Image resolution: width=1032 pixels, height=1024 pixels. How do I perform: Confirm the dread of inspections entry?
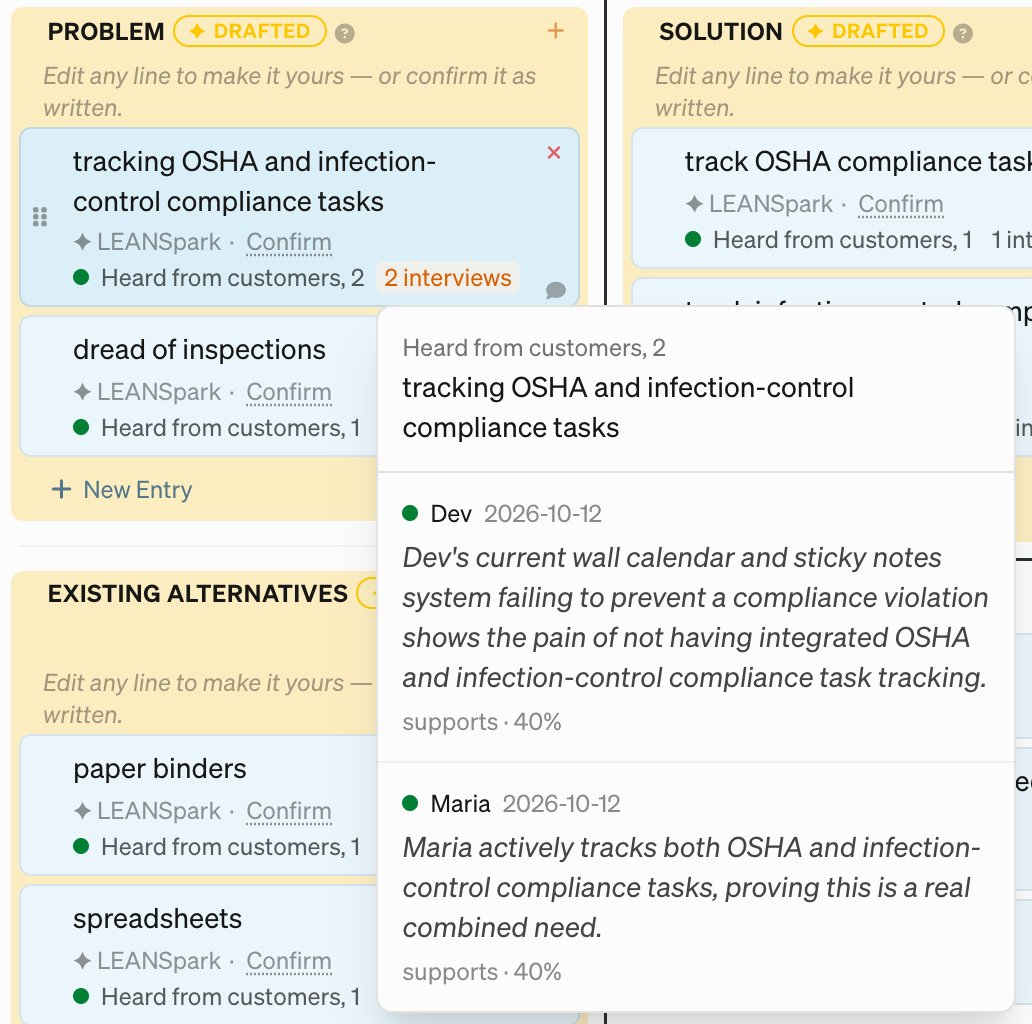click(289, 392)
